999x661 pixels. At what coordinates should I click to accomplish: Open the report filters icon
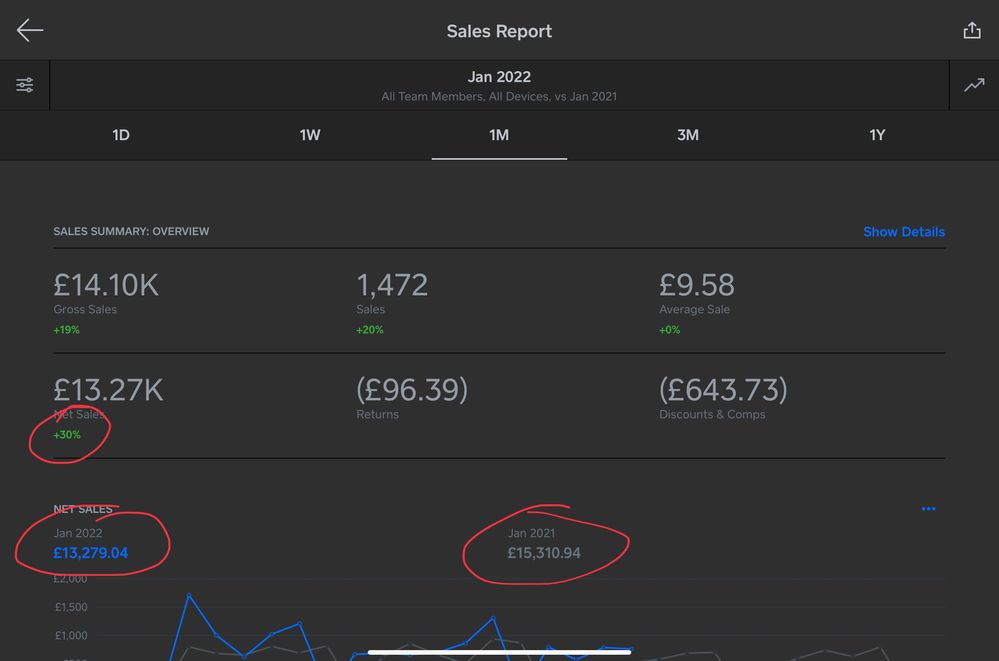pos(25,85)
